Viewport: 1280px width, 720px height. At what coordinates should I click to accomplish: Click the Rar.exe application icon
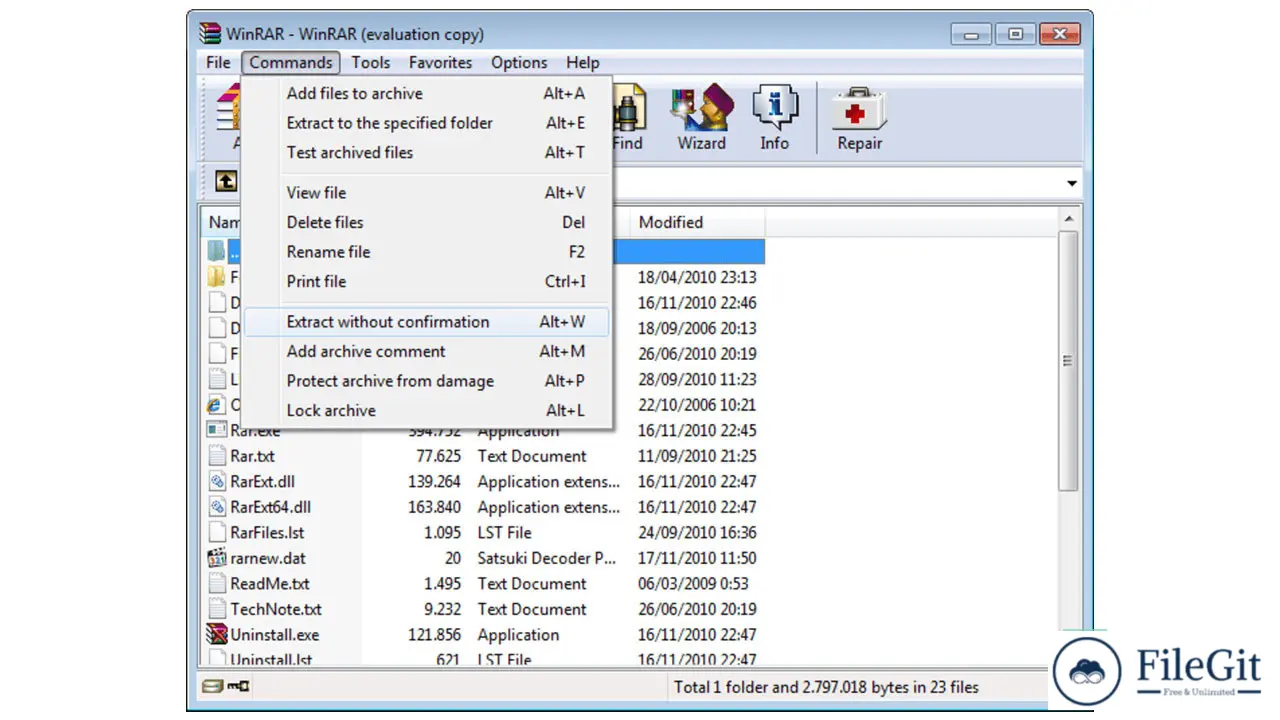(x=217, y=431)
